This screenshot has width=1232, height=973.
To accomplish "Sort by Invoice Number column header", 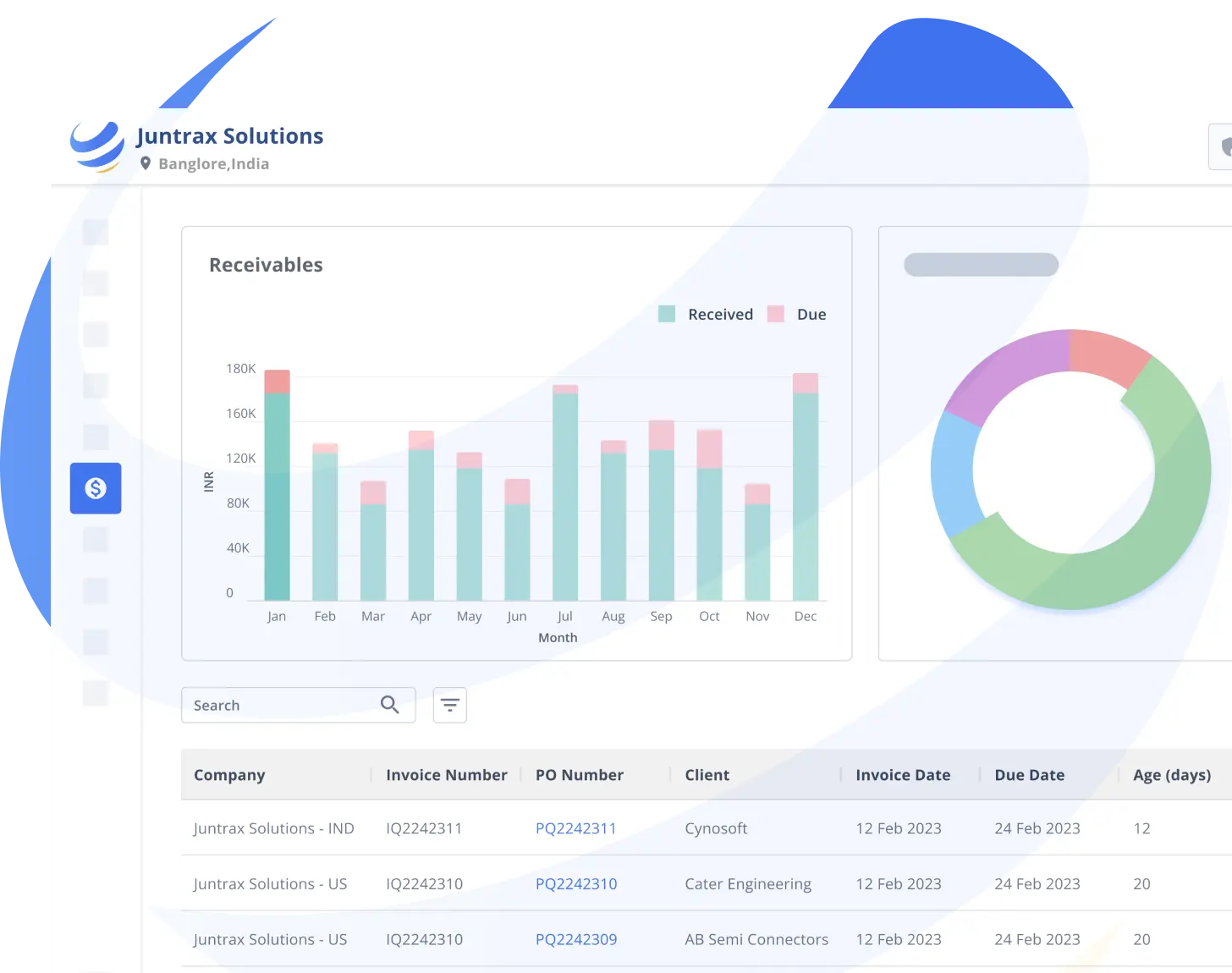I will pyautogui.click(x=446, y=775).
